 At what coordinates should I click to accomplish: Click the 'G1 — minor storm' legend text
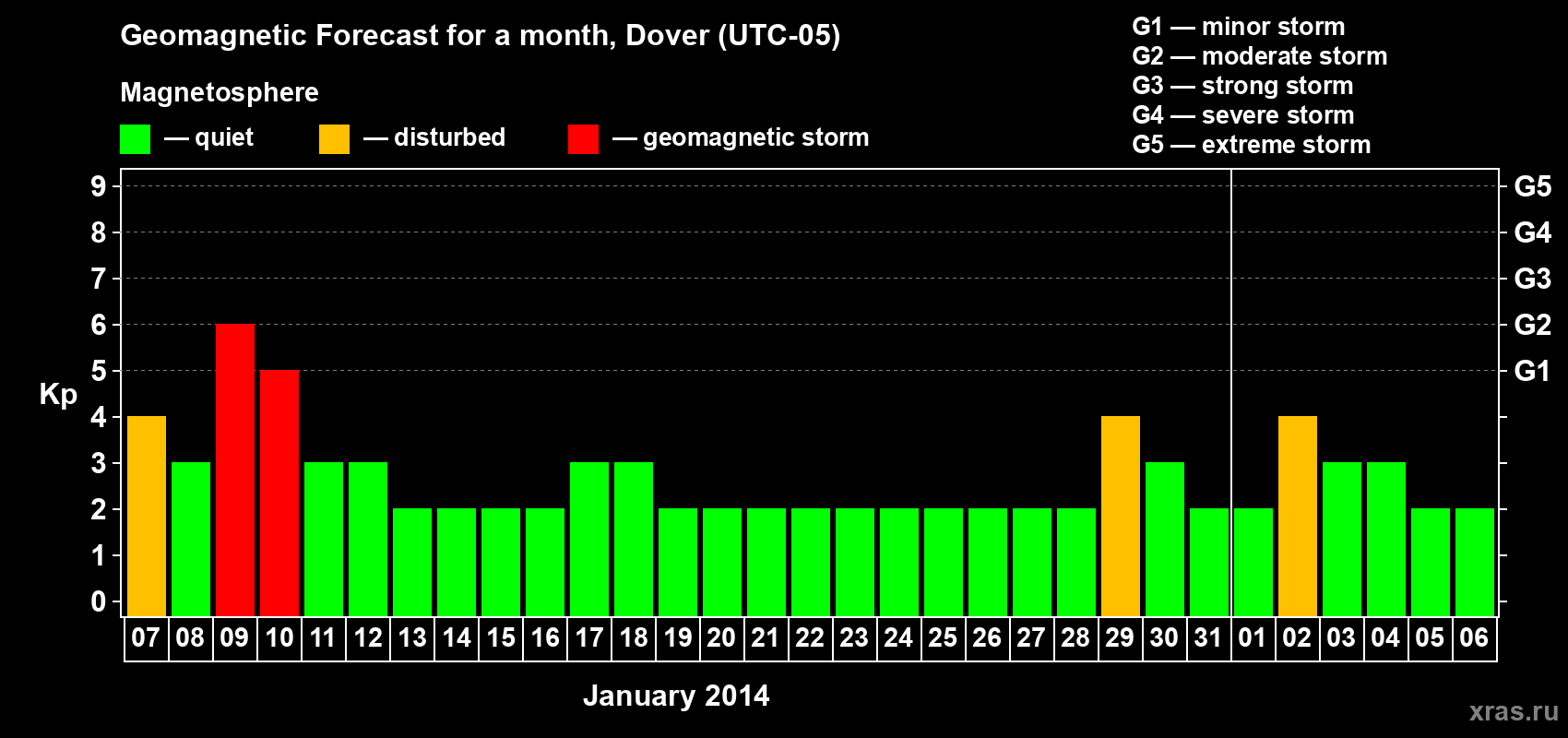(1239, 27)
